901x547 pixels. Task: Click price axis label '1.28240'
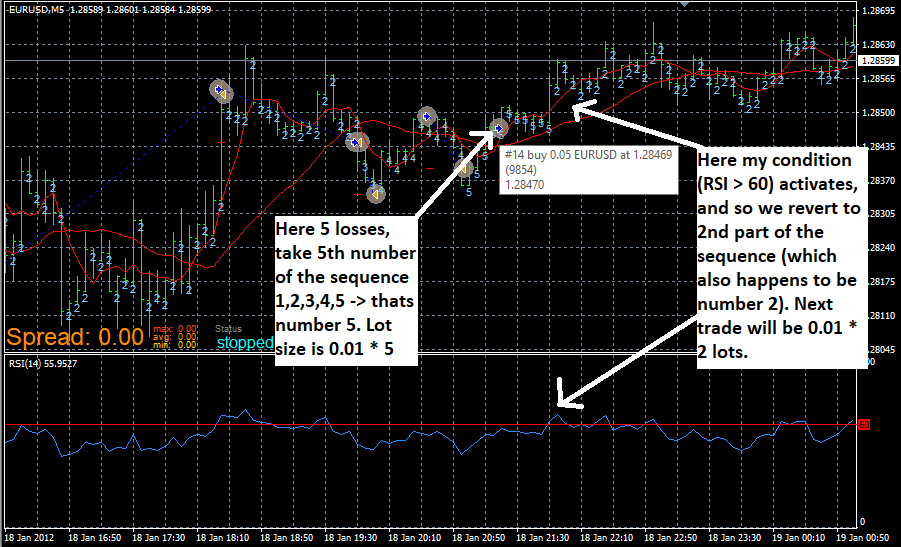[x=880, y=247]
